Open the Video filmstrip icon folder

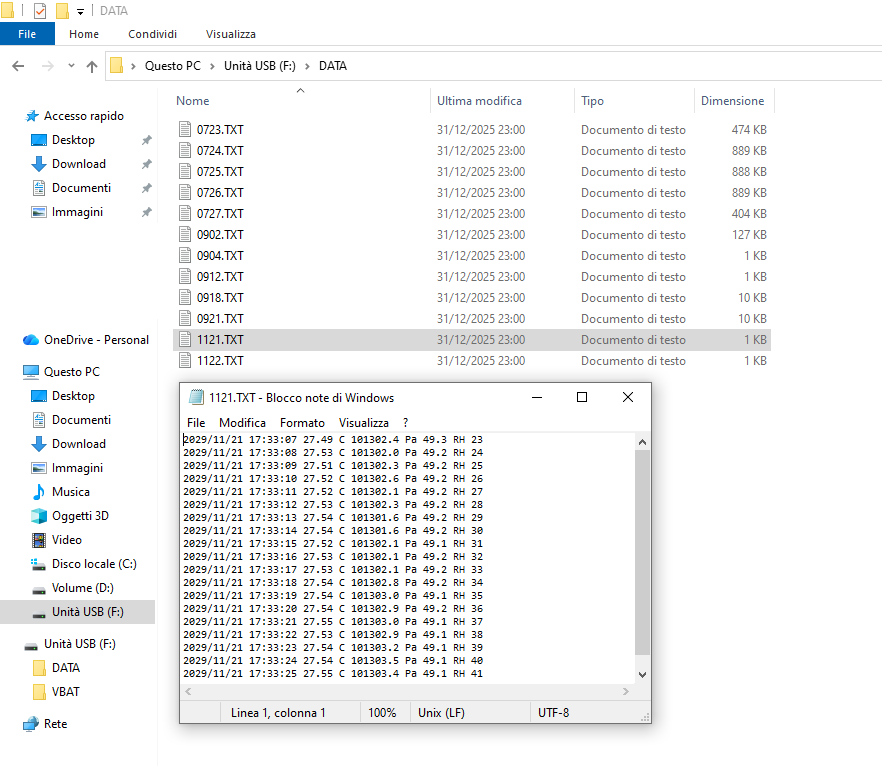coord(39,540)
